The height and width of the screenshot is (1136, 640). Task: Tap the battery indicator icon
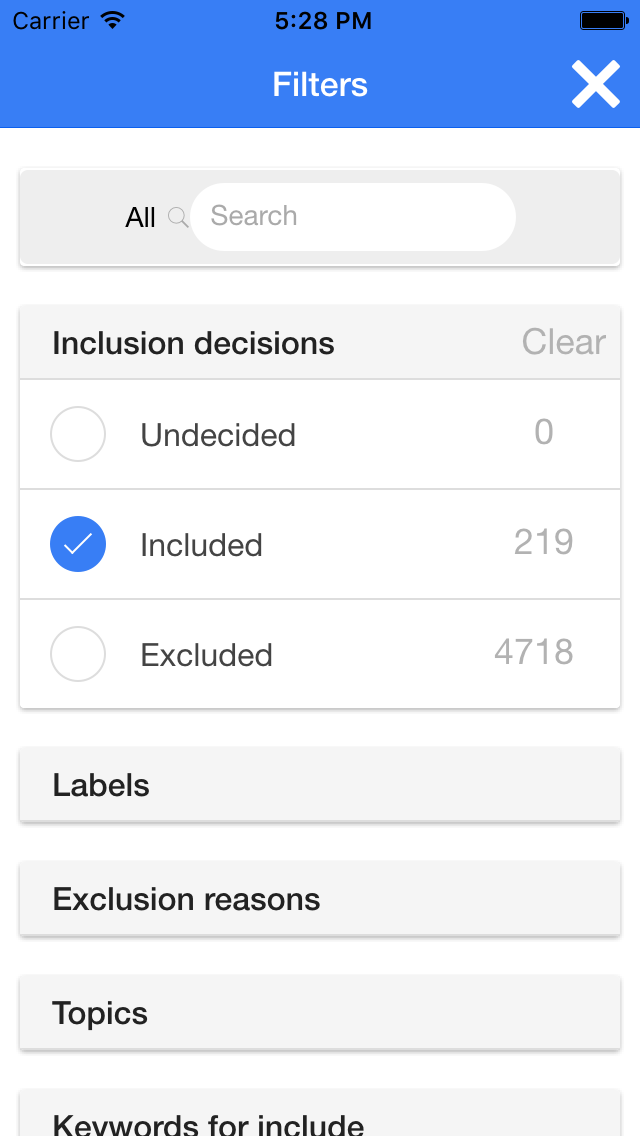point(603,20)
